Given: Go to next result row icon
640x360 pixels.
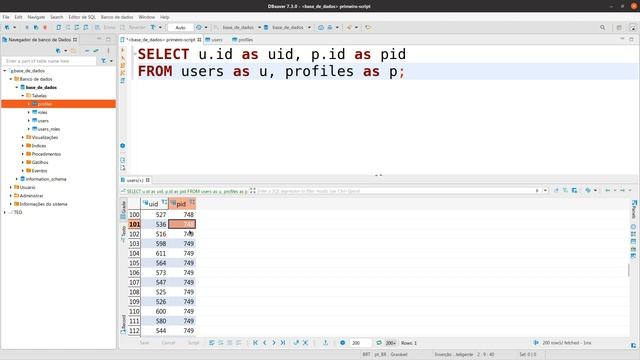Looking at the screenshot, I should tap(274, 343).
